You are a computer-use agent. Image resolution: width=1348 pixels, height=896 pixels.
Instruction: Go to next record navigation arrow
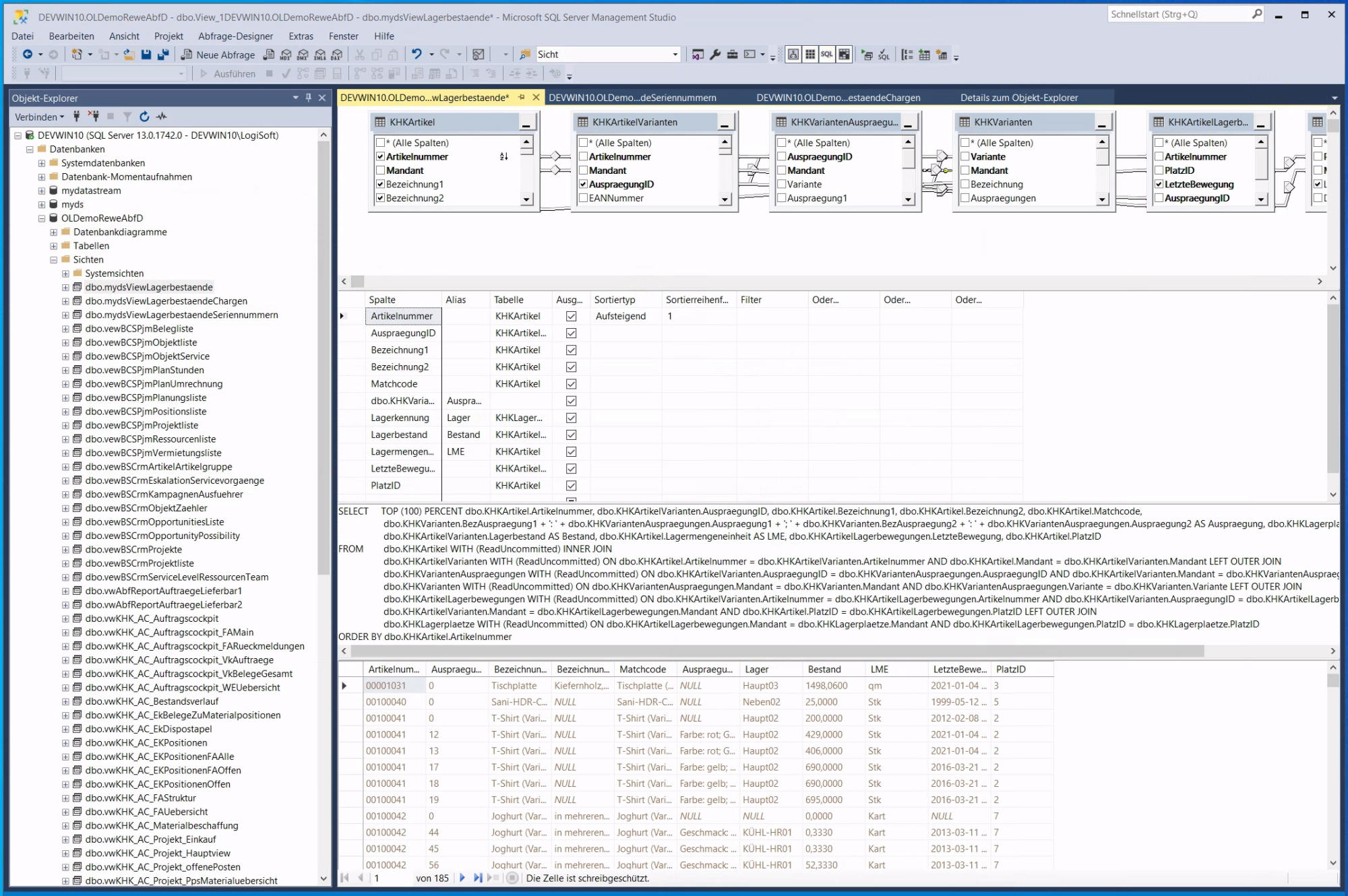click(462, 878)
